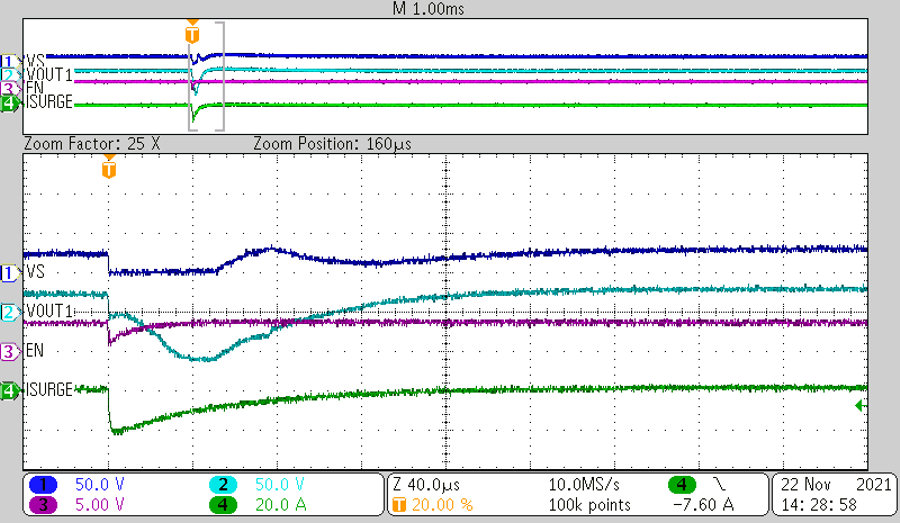This screenshot has height=523, width=900.
Task: Click the 10.0MS/s sample rate readout
Action: [584, 485]
